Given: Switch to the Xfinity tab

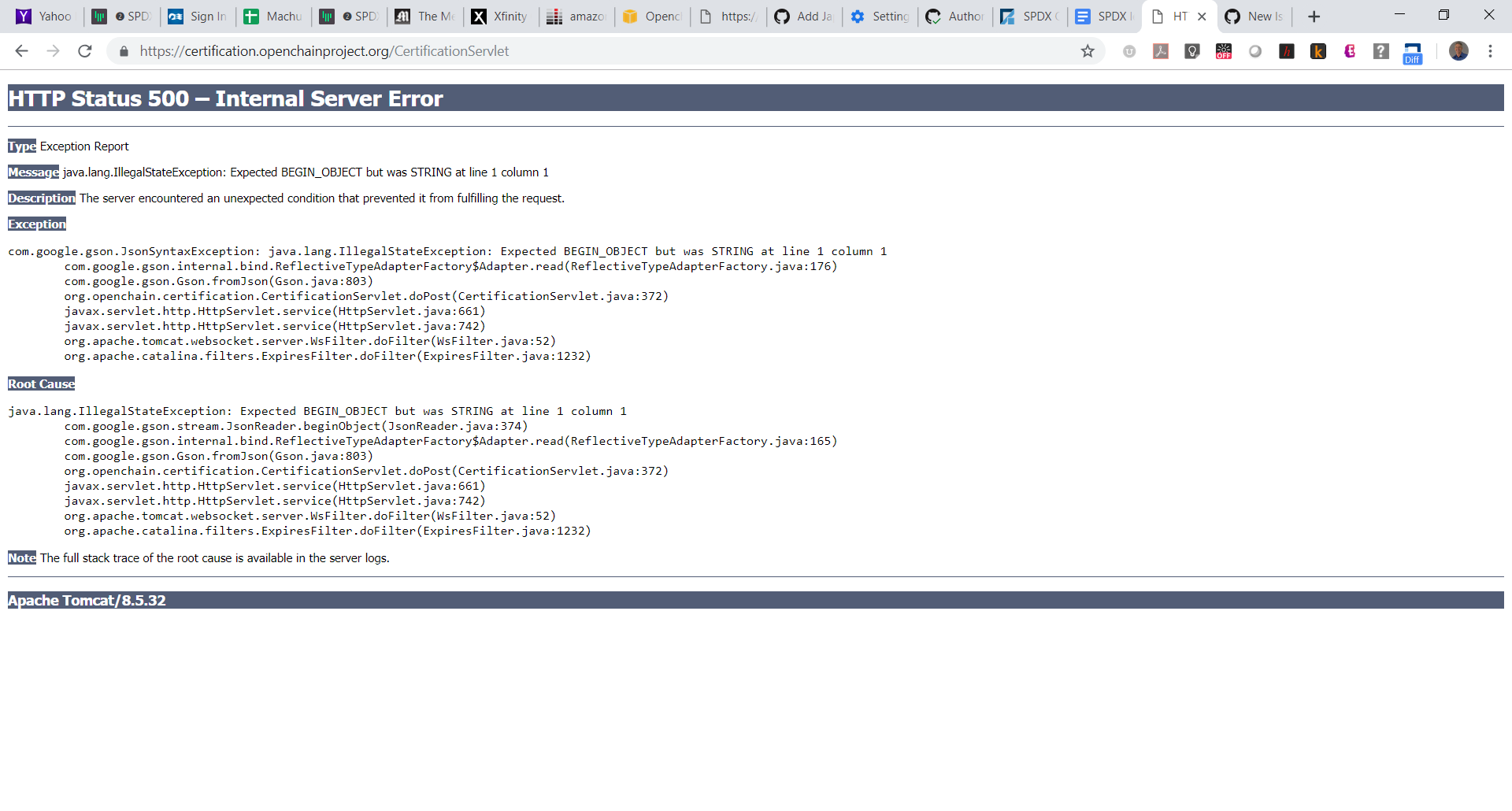Looking at the screenshot, I should (502, 16).
